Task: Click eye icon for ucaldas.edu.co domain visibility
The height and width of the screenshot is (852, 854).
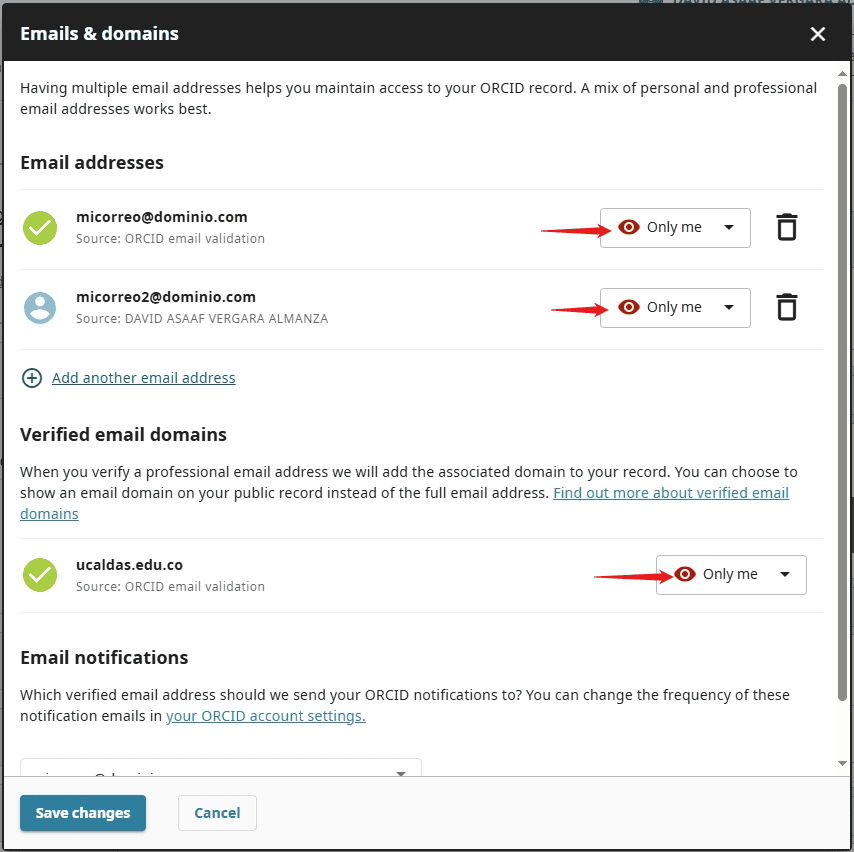Action: point(685,574)
